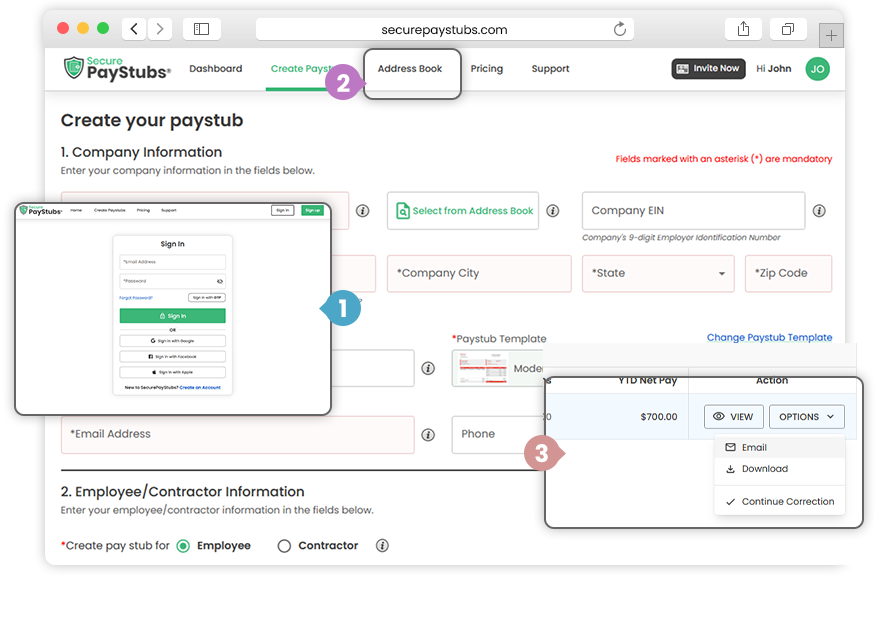Reload the page with the refresh icon

pos(620,29)
